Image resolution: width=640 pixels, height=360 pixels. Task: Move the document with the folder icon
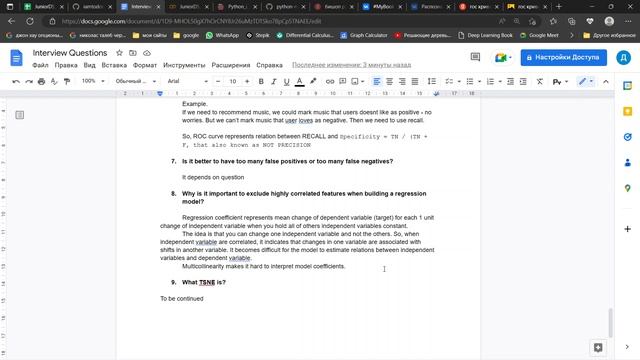point(133,53)
